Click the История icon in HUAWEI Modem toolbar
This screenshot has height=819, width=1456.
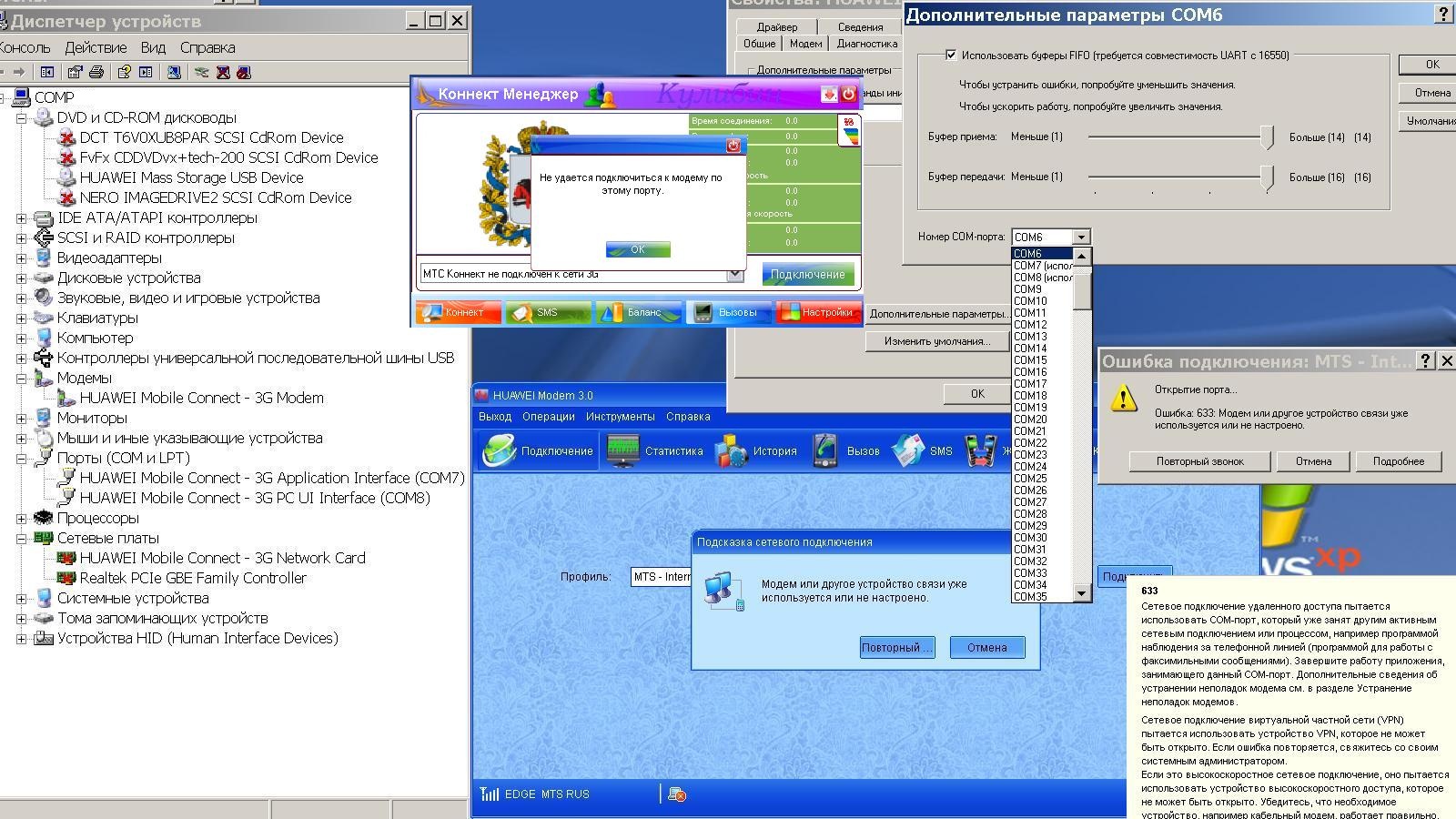pos(731,450)
